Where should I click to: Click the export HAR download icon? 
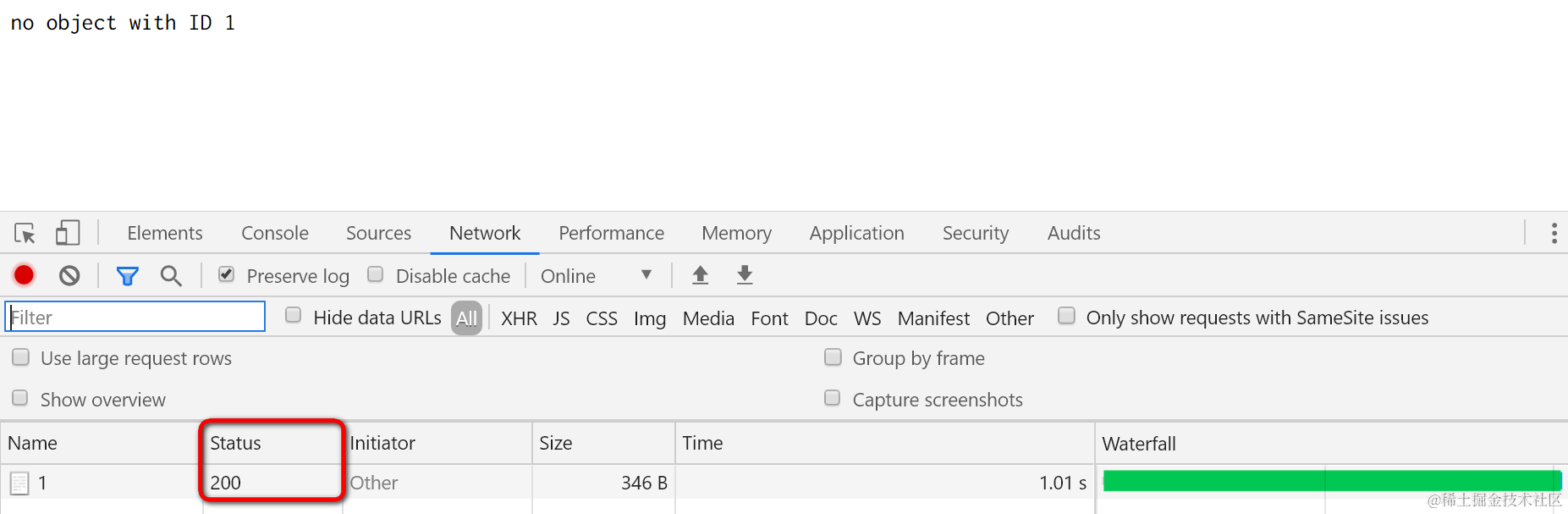coord(745,275)
